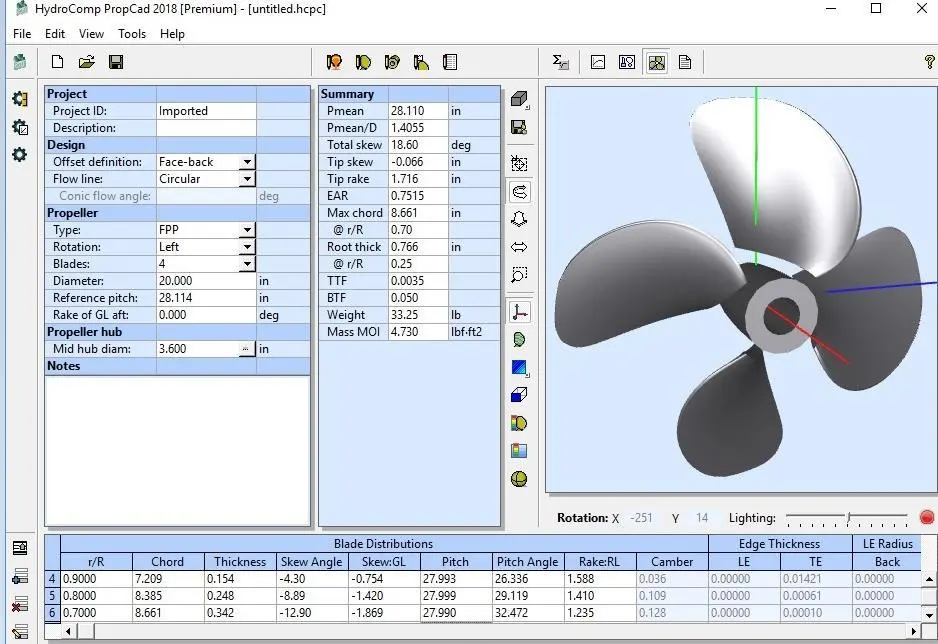Open the Blades count dropdown
Viewport: 938px width, 644px height.
(248, 264)
